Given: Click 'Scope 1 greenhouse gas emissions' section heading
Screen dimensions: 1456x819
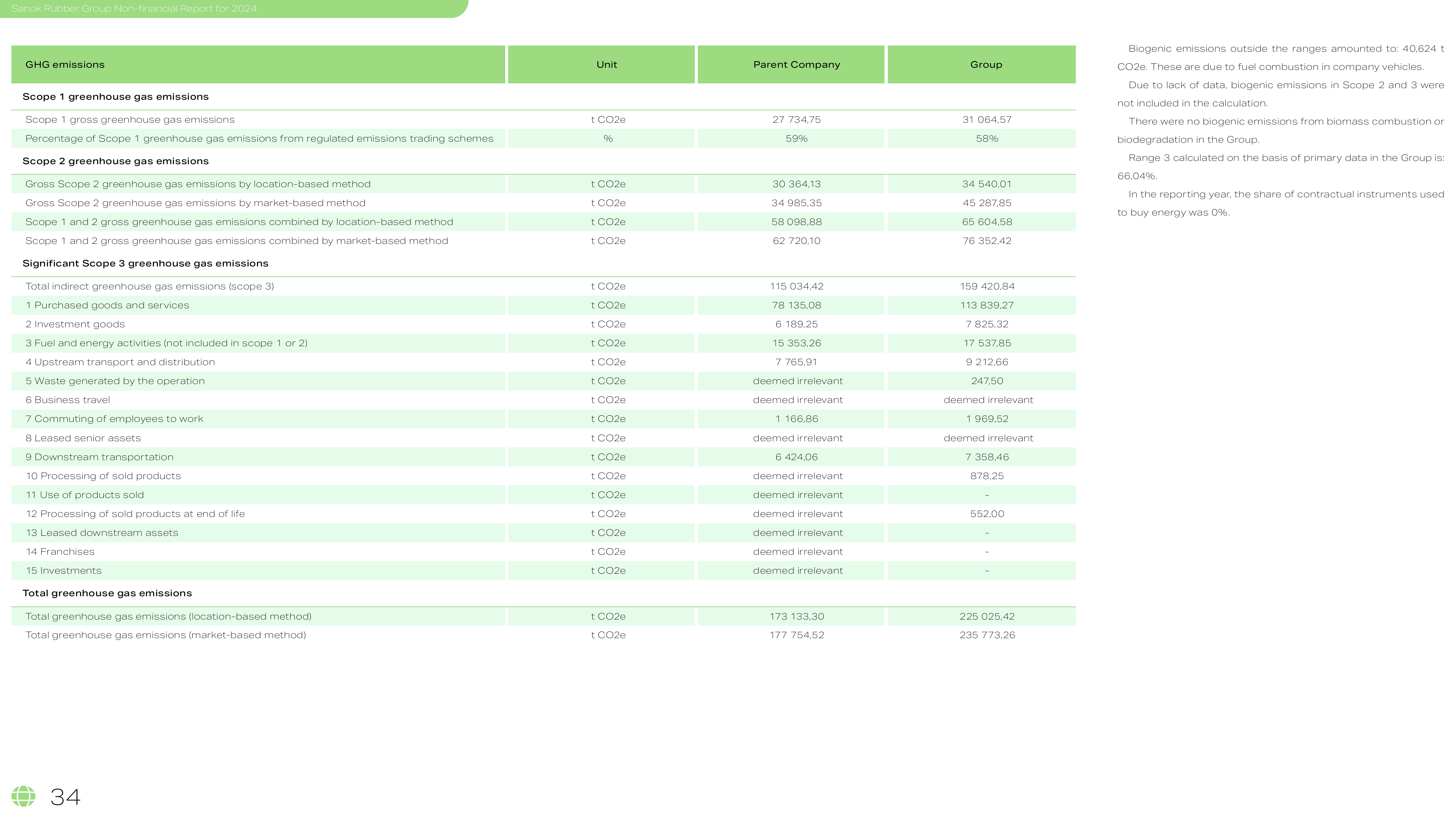Looking at the screenshot, I should [x=116, y=97].
